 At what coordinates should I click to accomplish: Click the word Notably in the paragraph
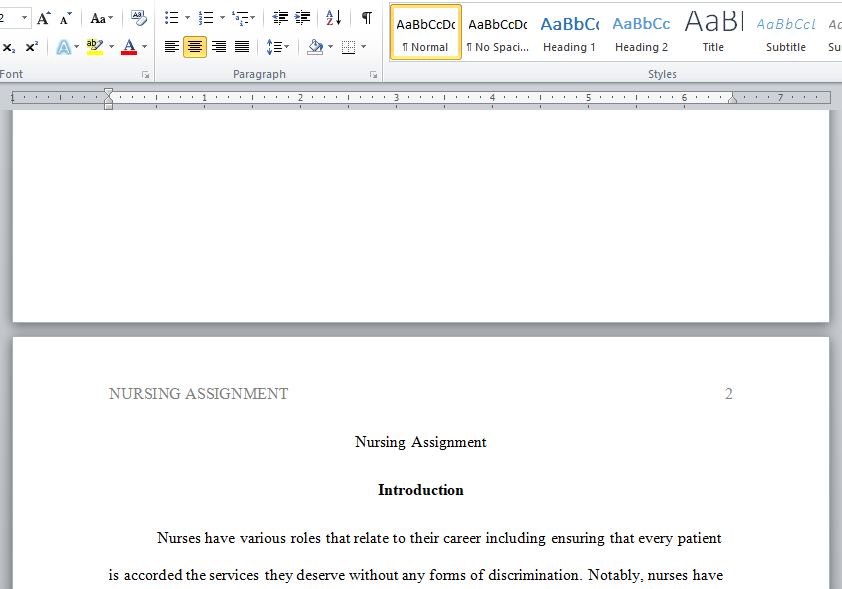pyautogui.click(x=615, y=576)
